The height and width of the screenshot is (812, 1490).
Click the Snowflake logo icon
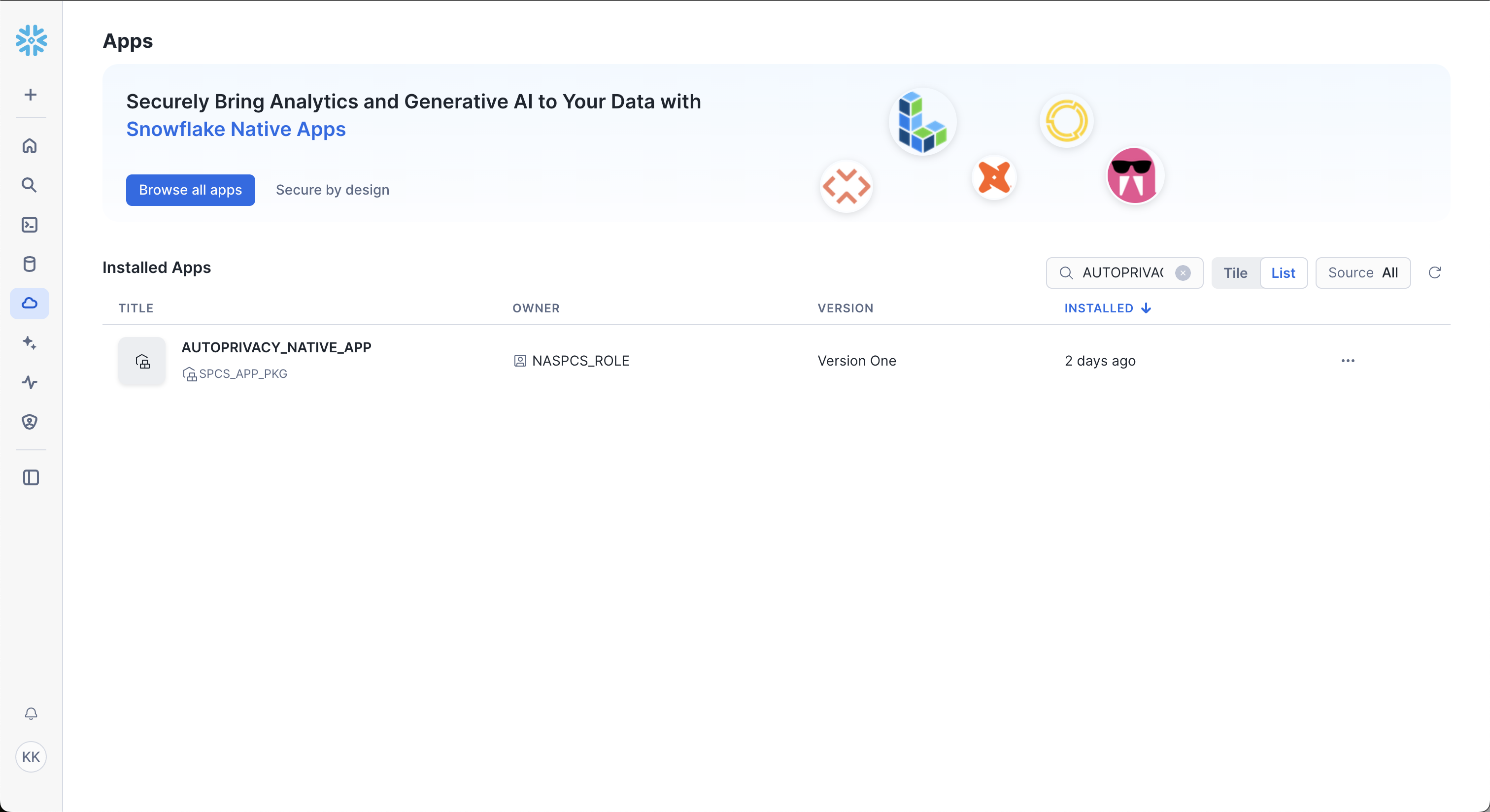click(31, 40)
